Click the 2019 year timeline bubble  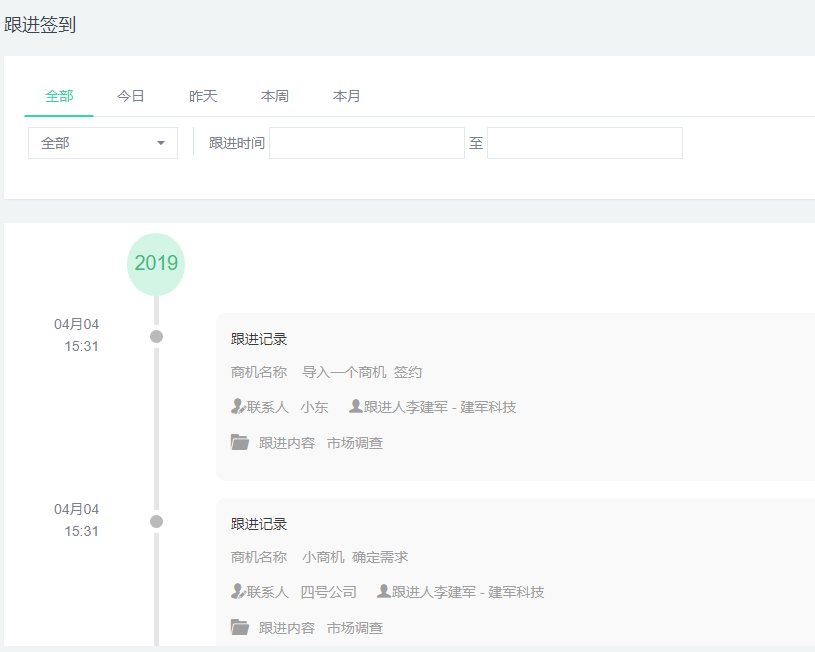(x=156, y=264)
